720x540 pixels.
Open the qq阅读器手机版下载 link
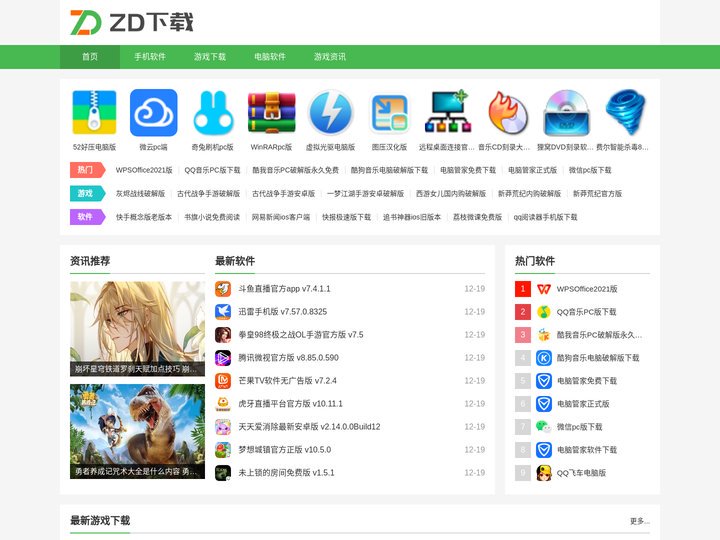click(x=546, y=217)
